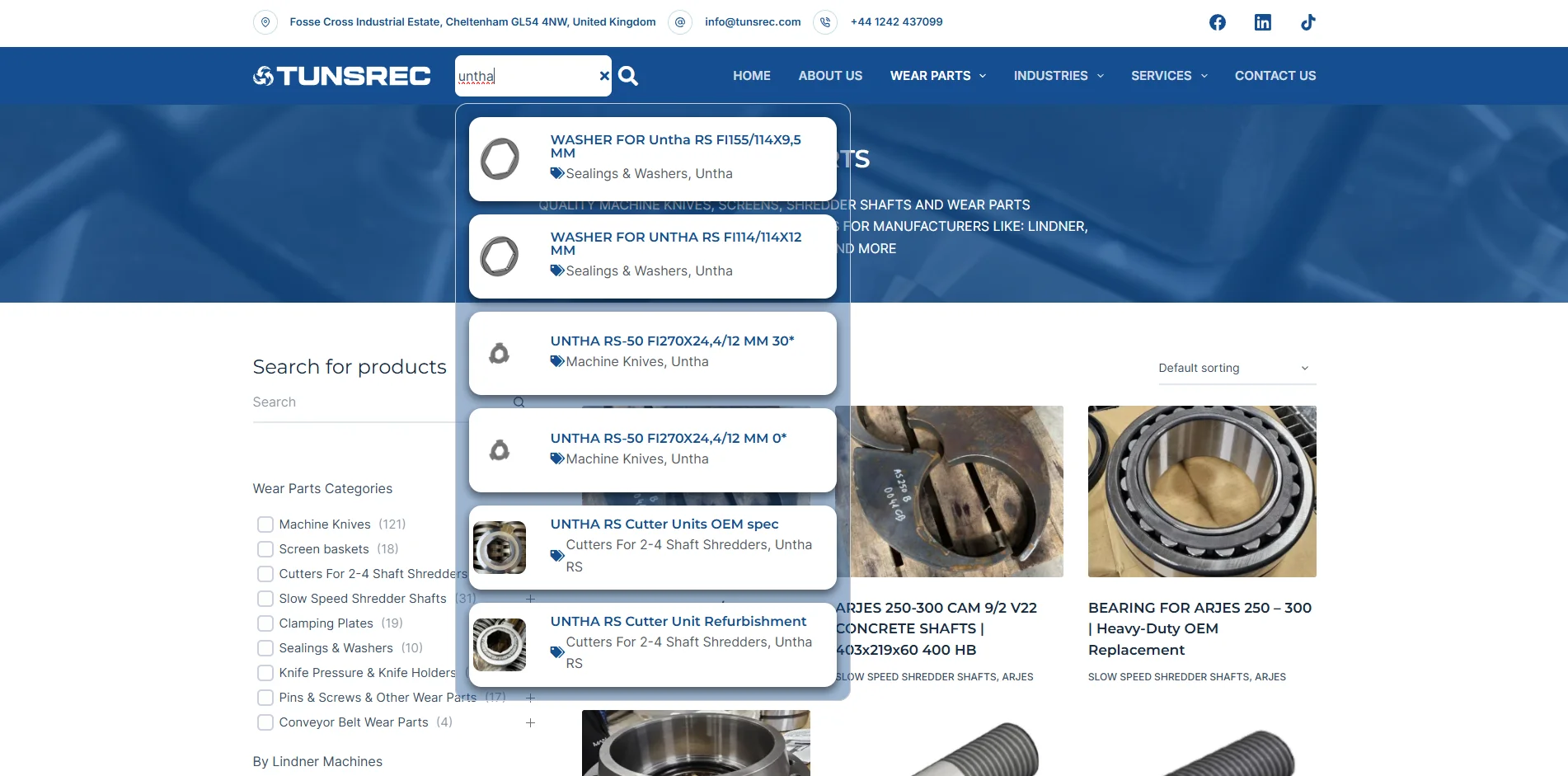Open UNTHA RS-50 FI270X24,4/12 MM 0* result
This screenshot has height=776, width=1568.
point(669,438)
